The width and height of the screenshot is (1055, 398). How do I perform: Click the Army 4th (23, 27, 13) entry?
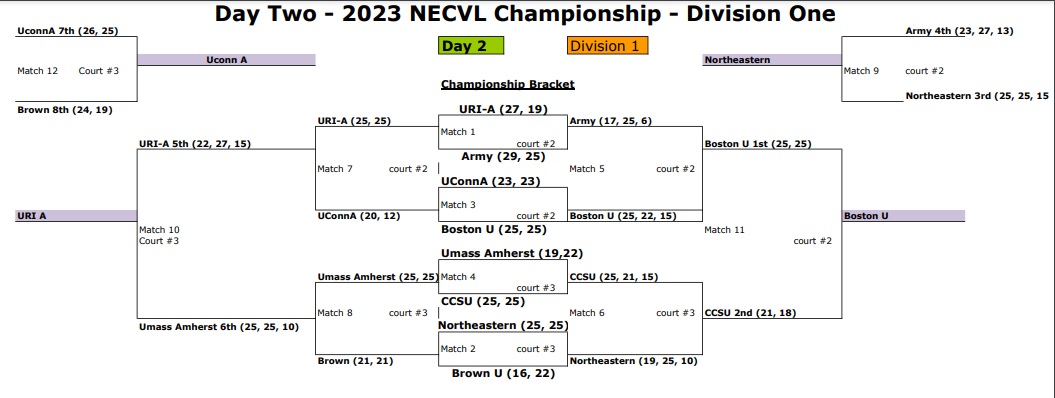pyautogui.click(x=959, y=31)
